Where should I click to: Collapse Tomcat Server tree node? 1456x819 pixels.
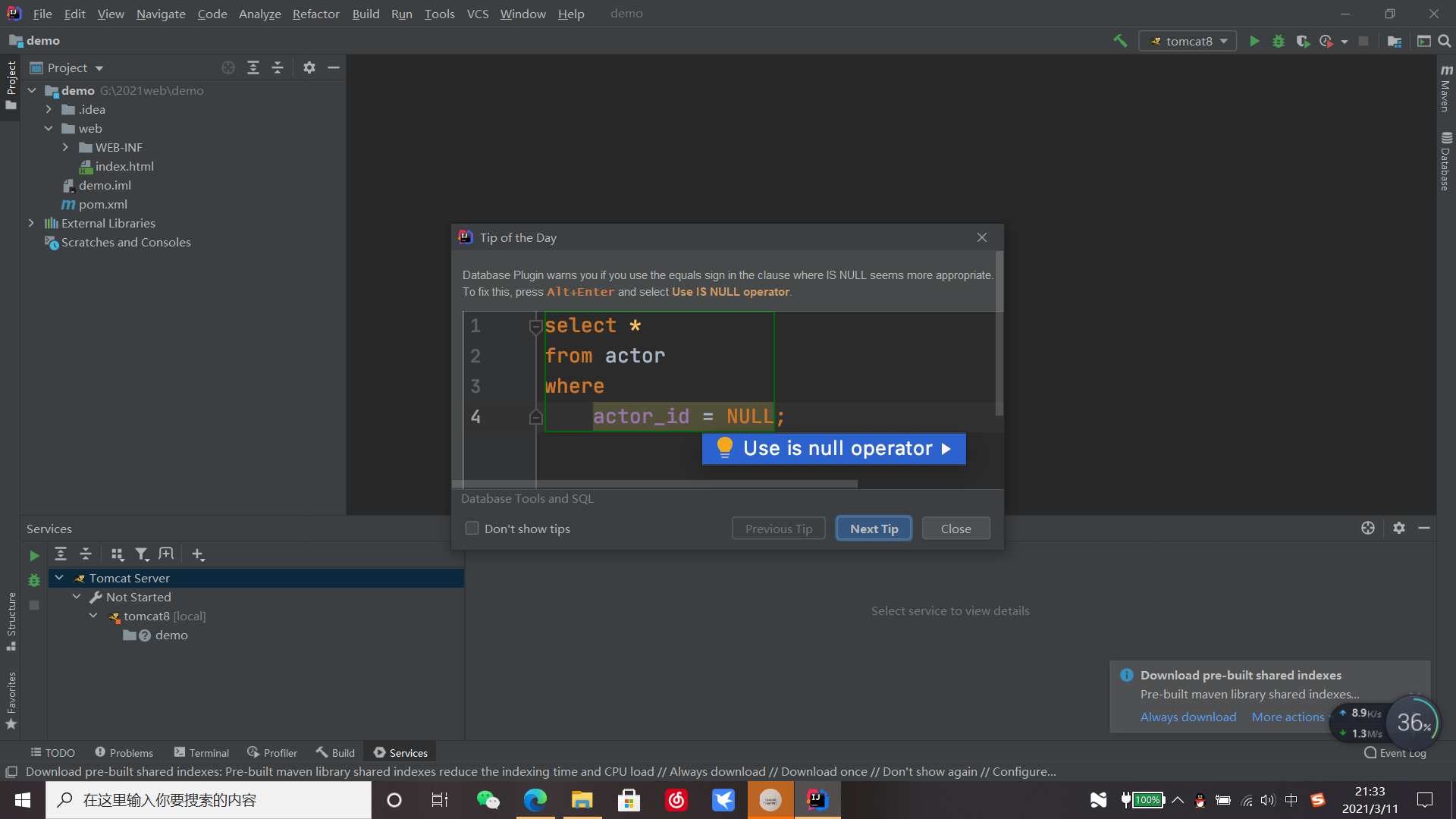(59, 578)
